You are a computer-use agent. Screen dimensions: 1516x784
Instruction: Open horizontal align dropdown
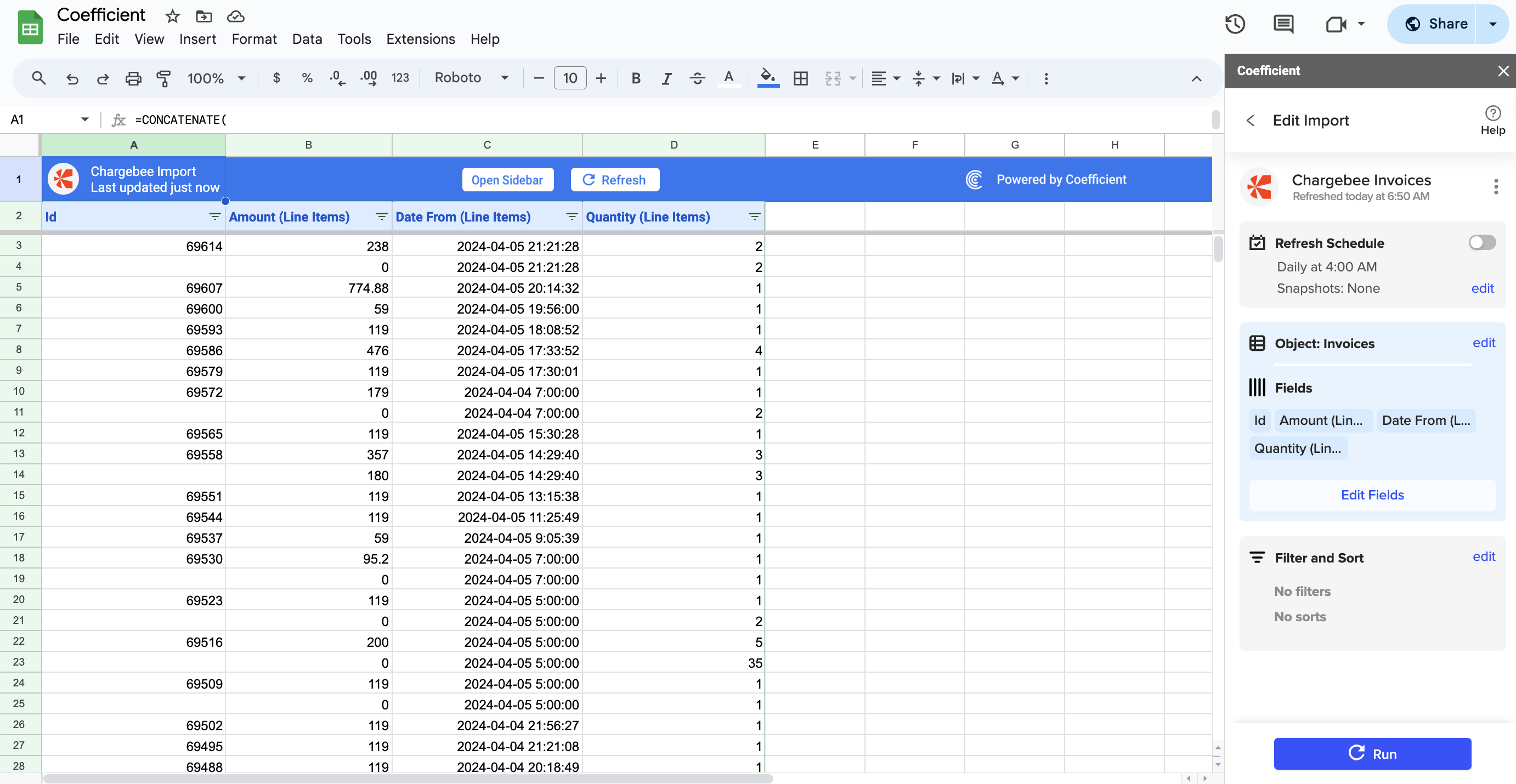885,78
